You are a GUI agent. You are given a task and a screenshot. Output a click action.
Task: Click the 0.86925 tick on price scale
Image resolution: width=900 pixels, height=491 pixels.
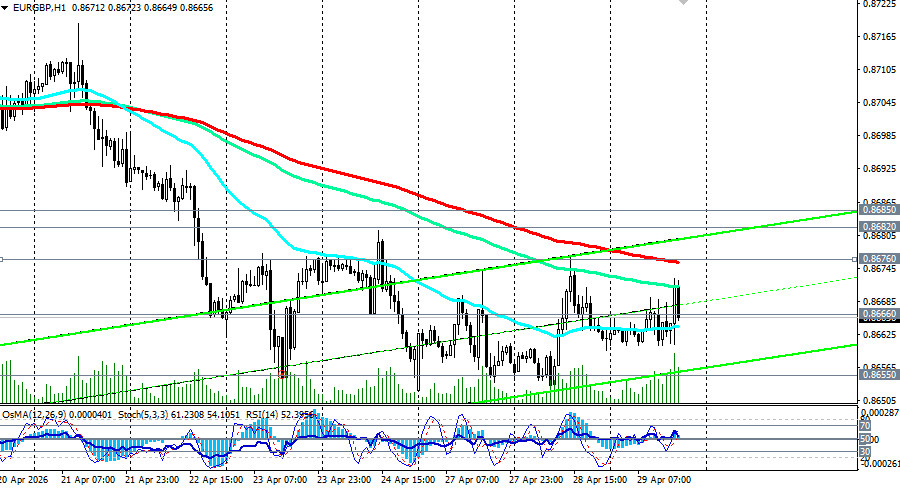pyautogui.click(x=879, y=169)
